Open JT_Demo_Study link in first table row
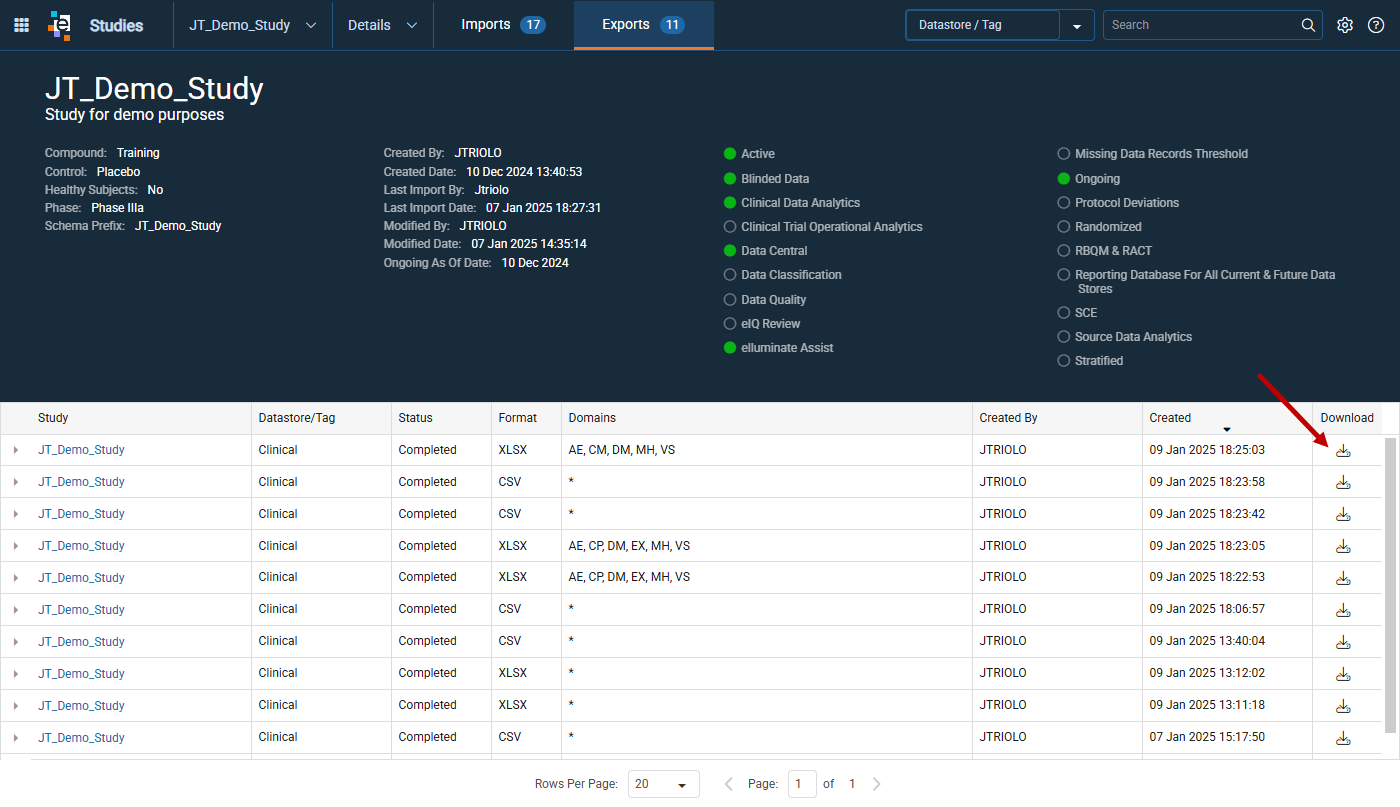This screenshot has width=1400, height=807. click(82, 450)
